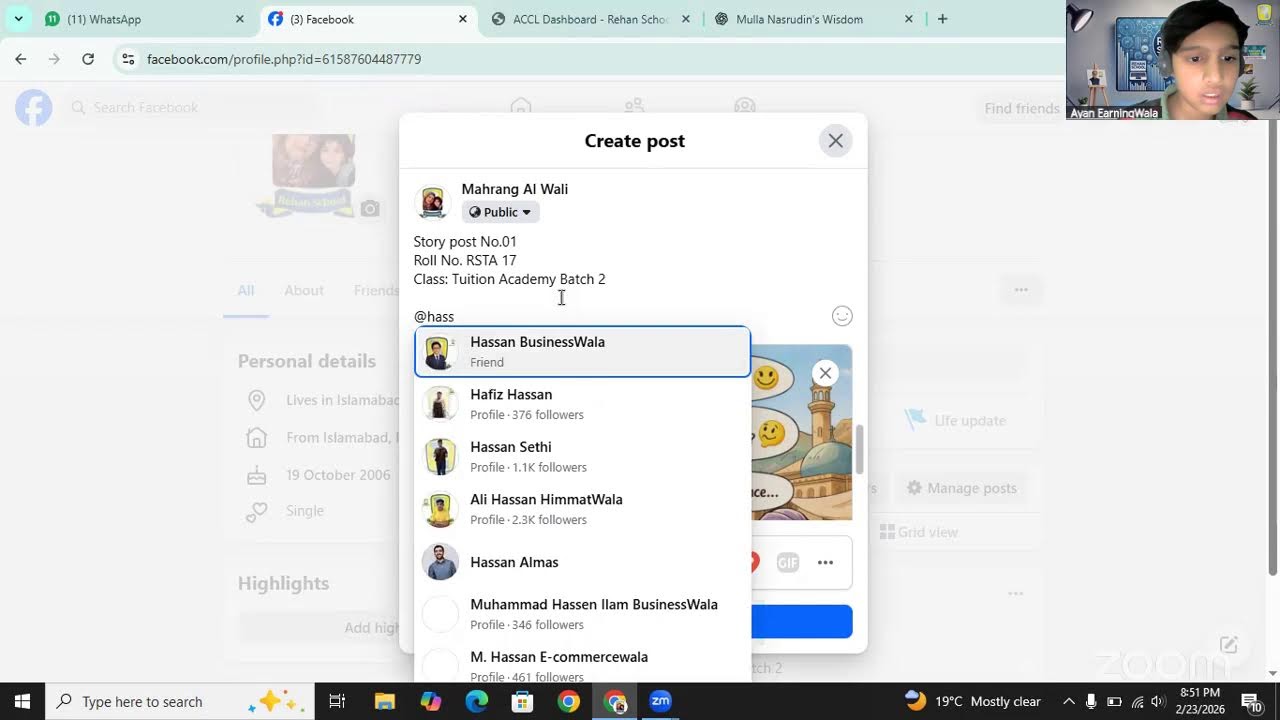Image resolution: width=1280 pixels, height=720 pixels.
Task: Open the About profile tab
Action: (x=304, y=290)
